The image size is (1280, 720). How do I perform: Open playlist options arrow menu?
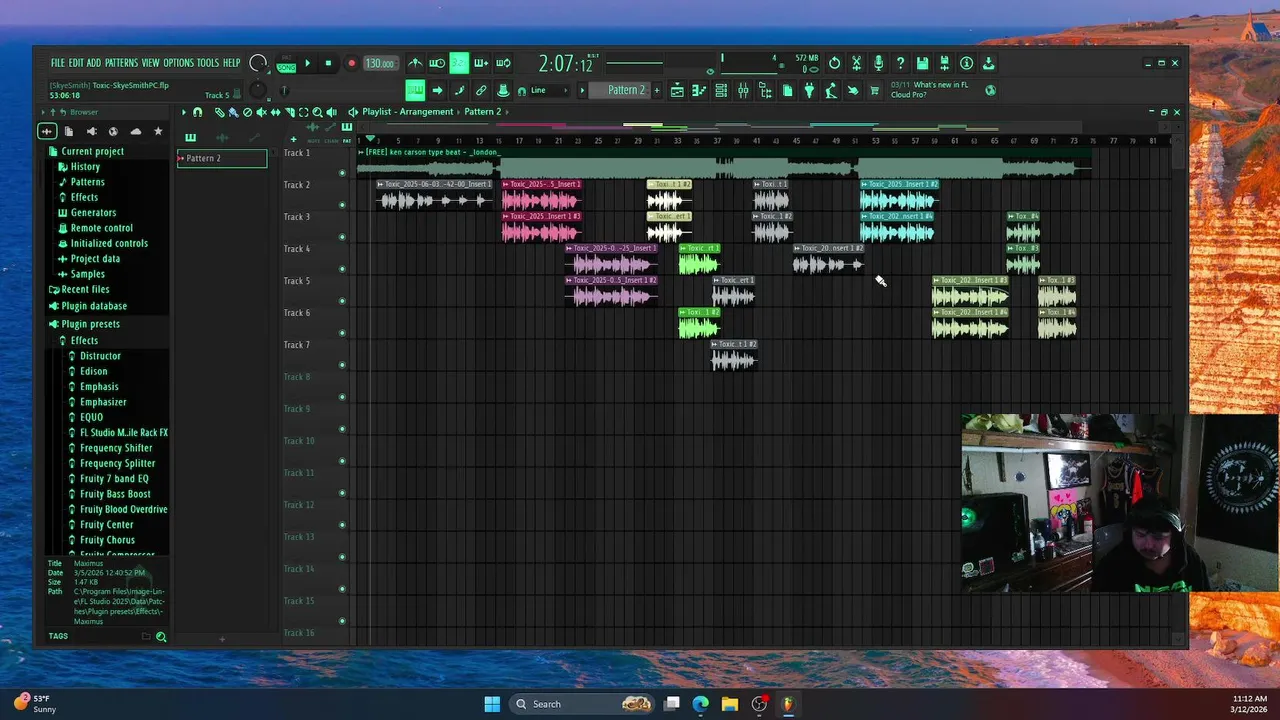pos(184,112)
